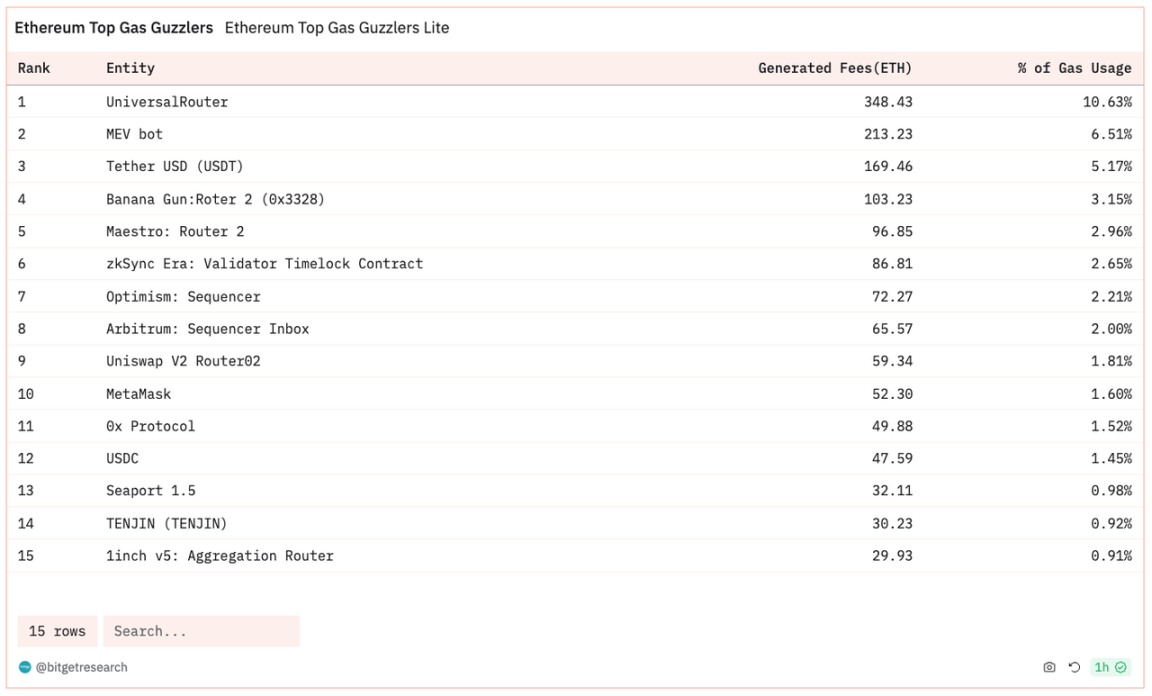Open Ethereum Top Gas Guzzlers Lite query link
1152x696 pixels.
point(337,28)
